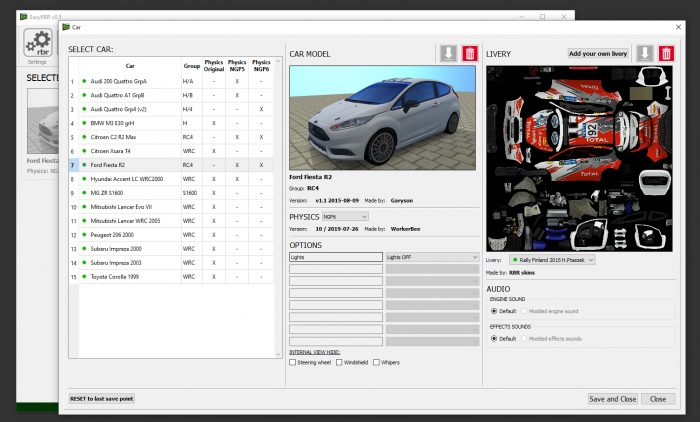
Task: Select Peugeot 206 2000 row
Action: pyautogui.click(x=171, y=235)
